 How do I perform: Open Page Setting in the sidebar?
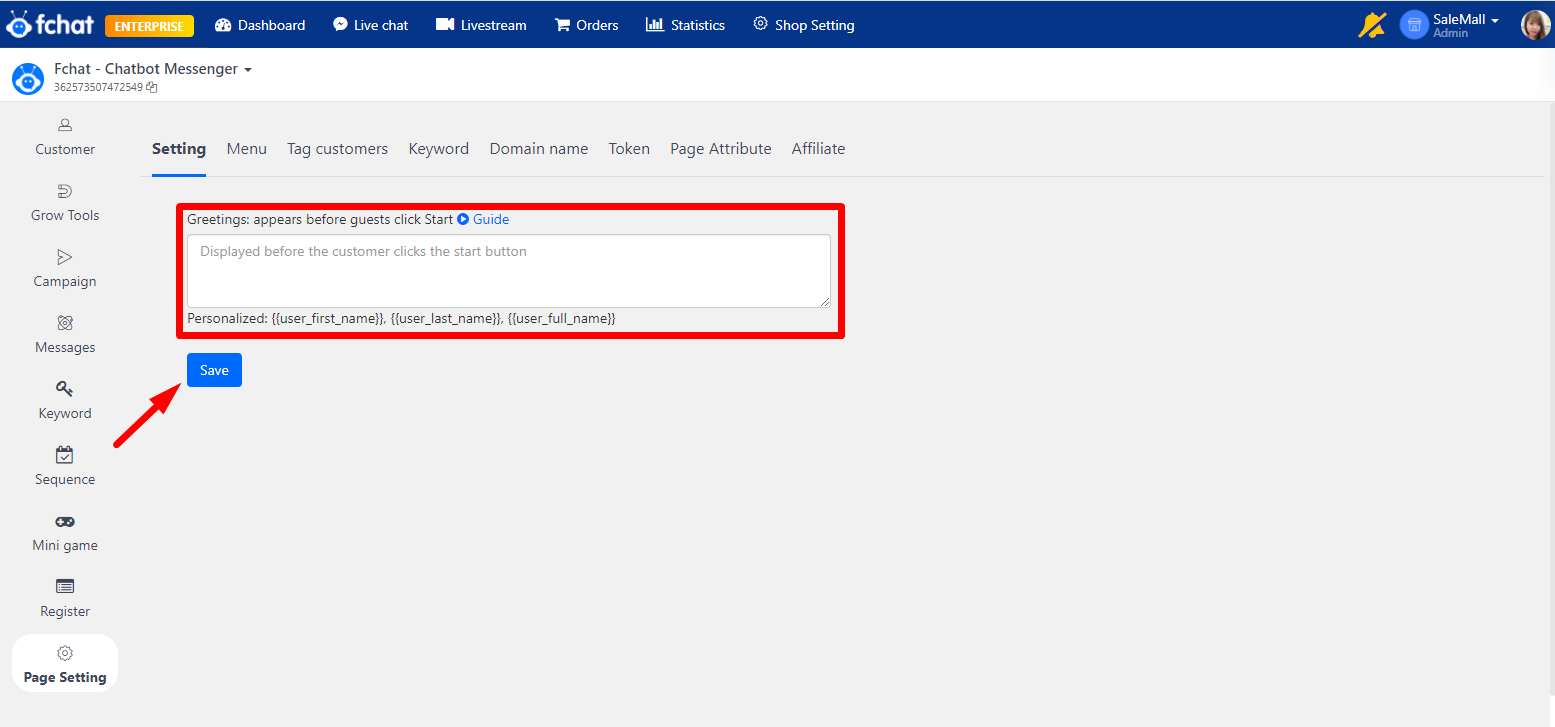65,663
